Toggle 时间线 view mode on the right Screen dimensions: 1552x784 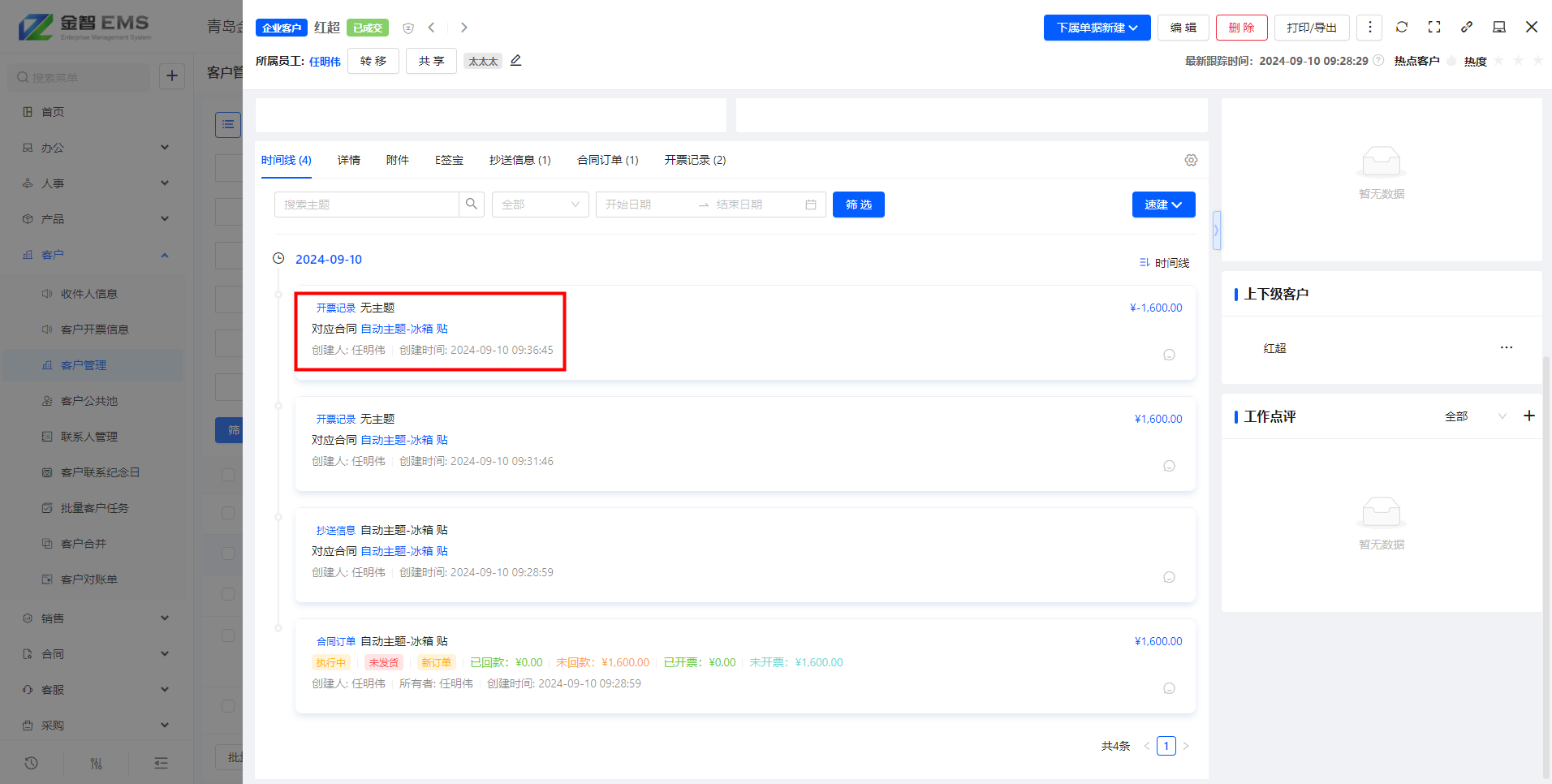point(1164,263)
